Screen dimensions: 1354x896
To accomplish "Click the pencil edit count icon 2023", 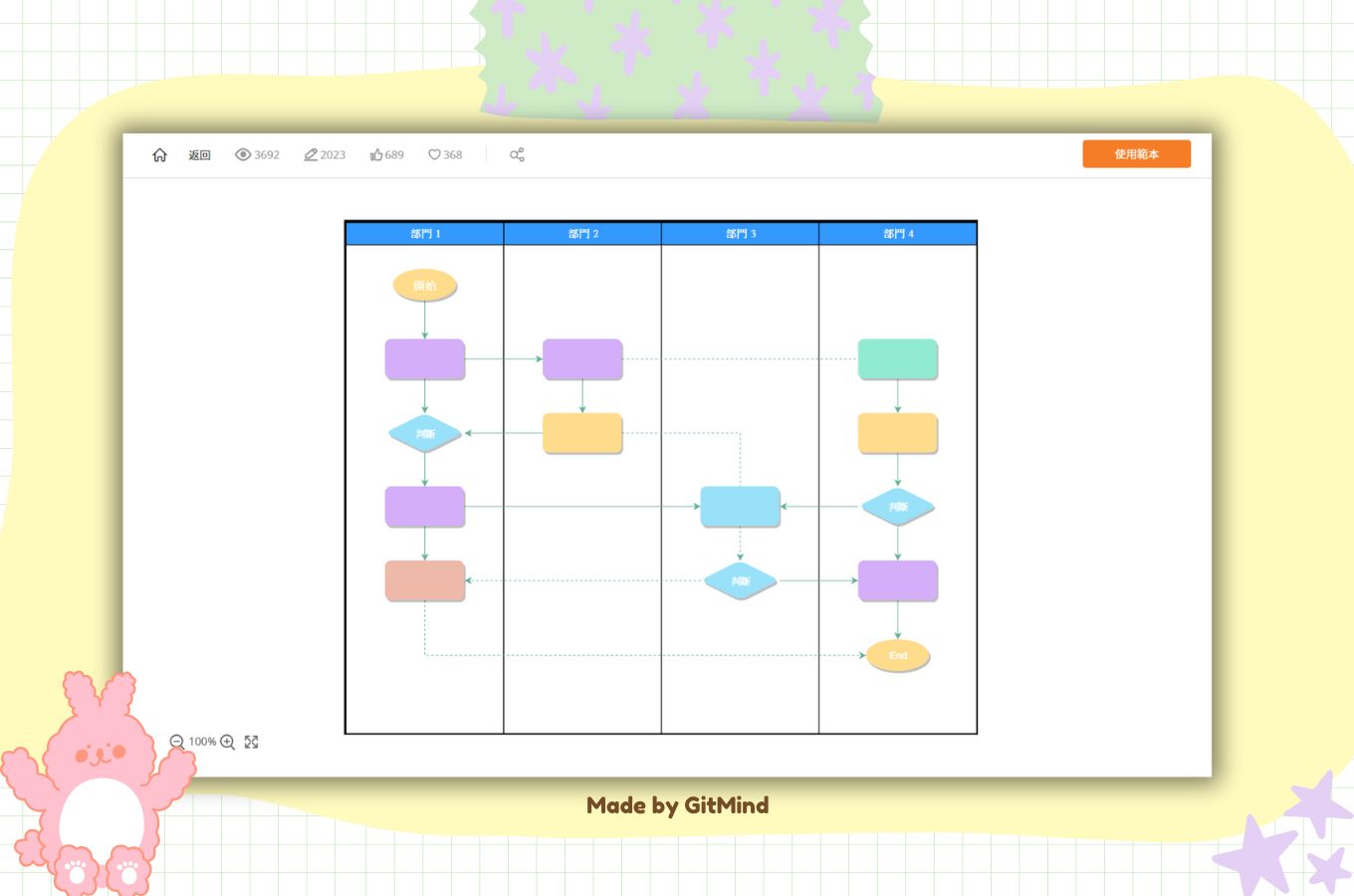I will [x=325, y=155].
